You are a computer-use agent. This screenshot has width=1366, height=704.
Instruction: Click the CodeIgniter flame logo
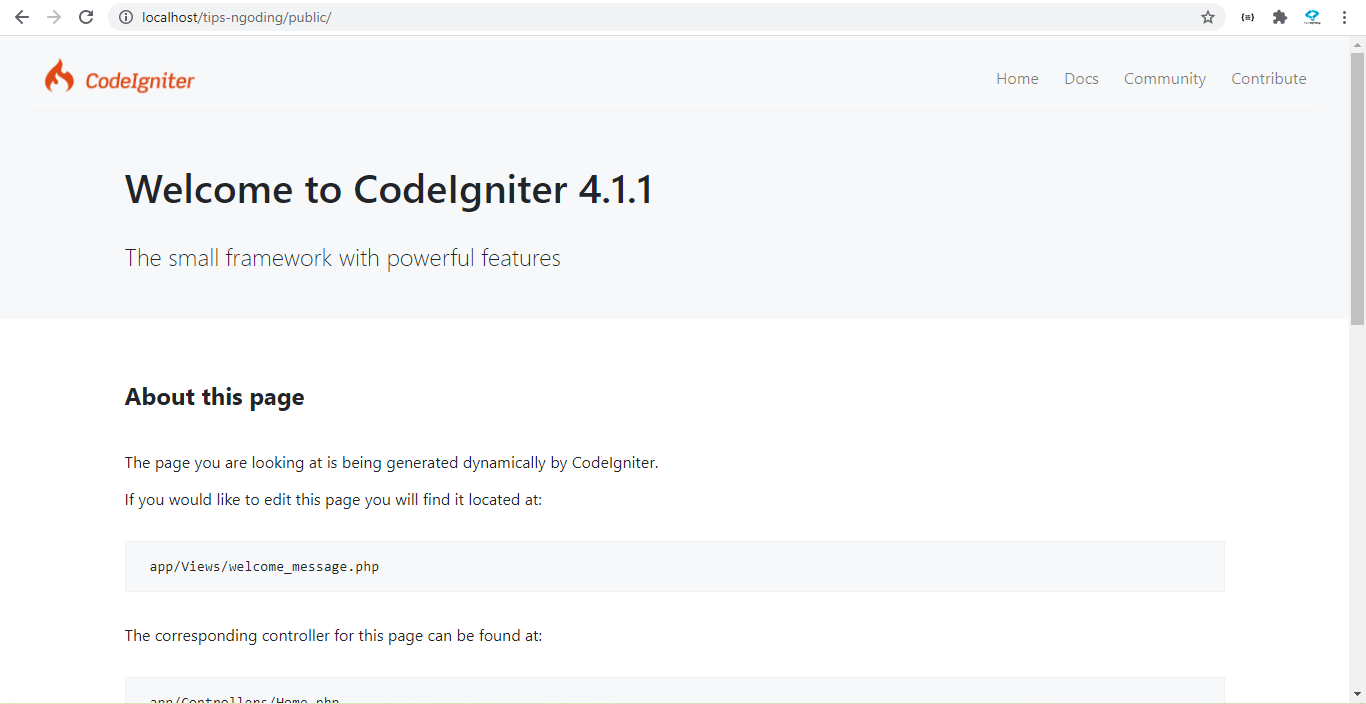click(x=59, y=76)
